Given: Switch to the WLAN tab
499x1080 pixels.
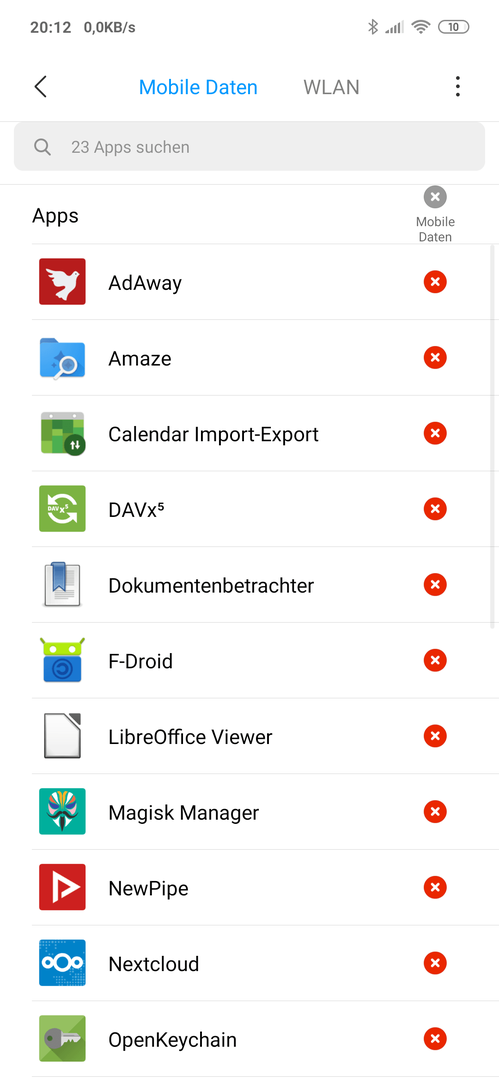Looking at the screenshot, I should pos(332,87).
